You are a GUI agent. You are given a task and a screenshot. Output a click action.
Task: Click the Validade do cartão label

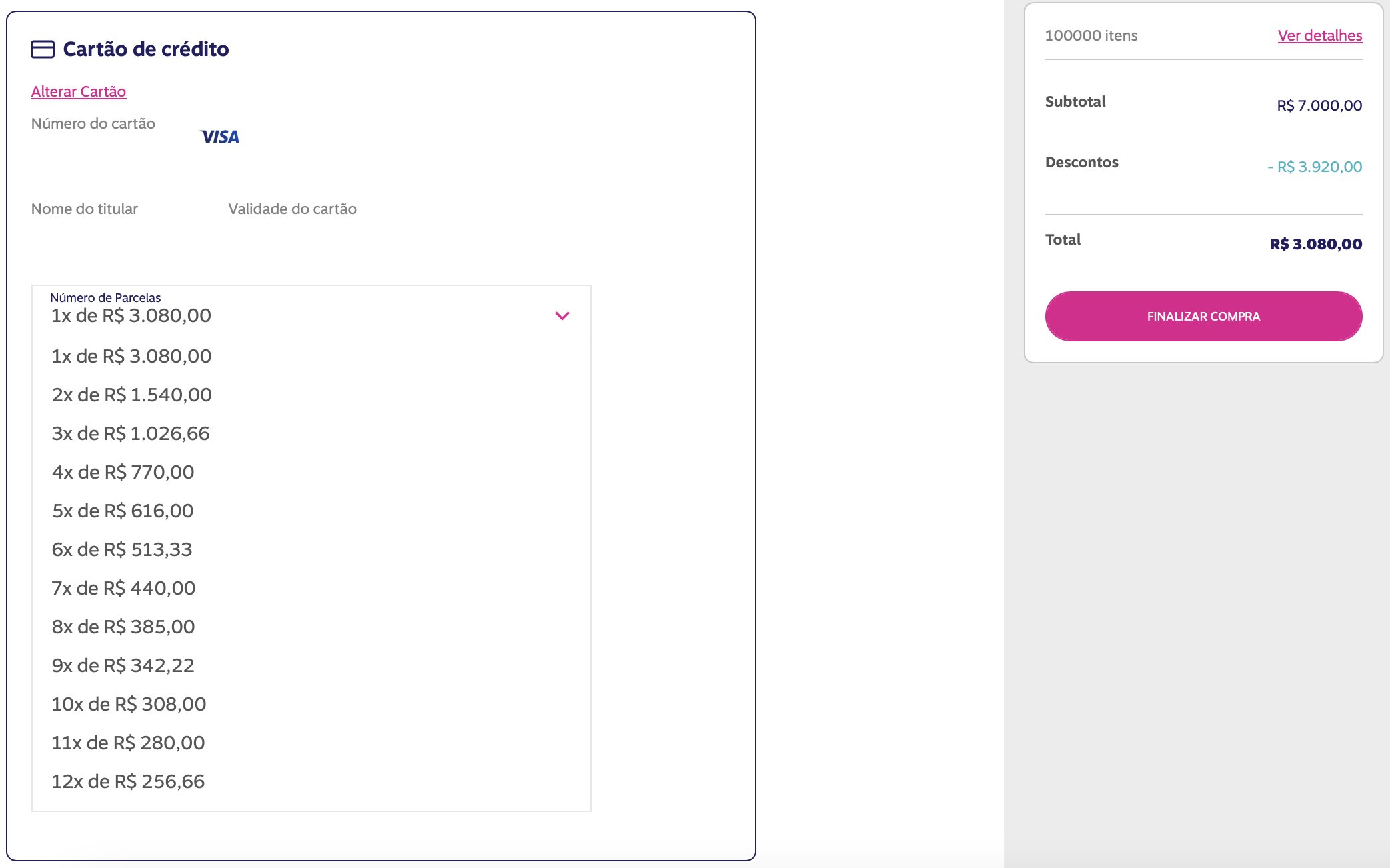pyautogui.click(x=292, y=209)
